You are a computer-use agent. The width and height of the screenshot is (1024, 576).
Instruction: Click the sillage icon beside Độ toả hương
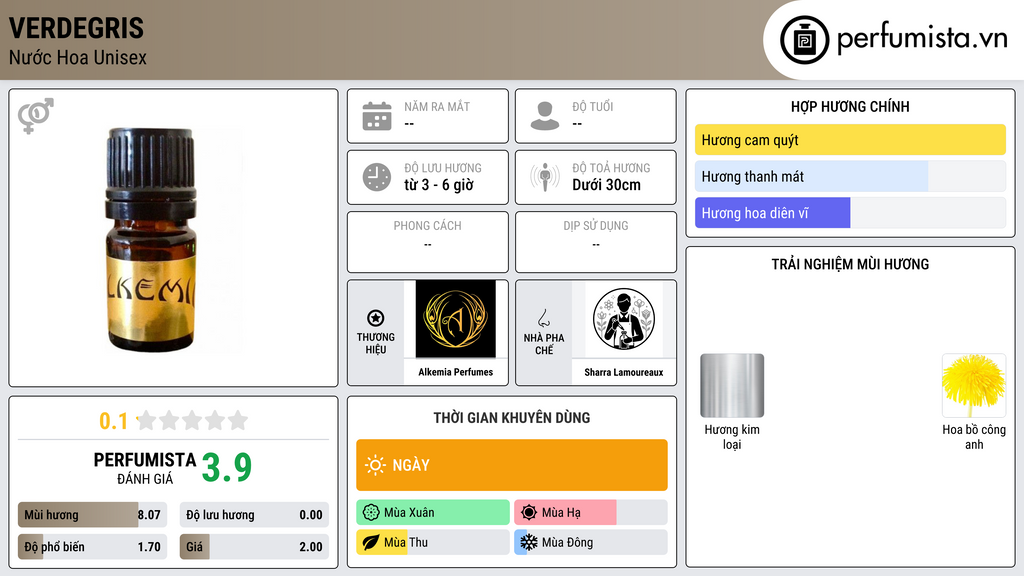545,177
